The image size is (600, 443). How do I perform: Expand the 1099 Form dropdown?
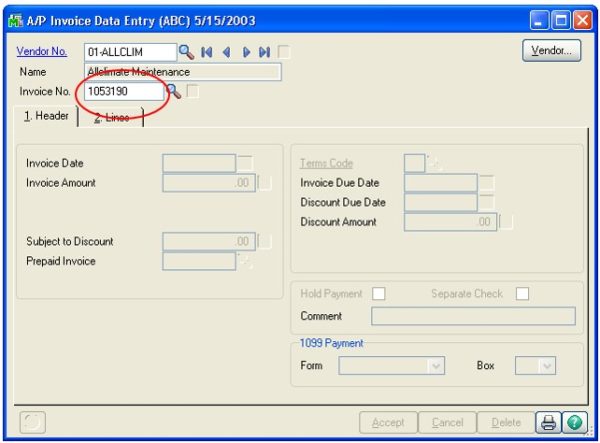coord(436,366)
